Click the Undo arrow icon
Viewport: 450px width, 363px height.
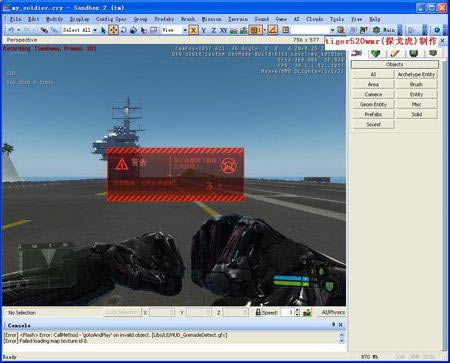coord(11,30)
